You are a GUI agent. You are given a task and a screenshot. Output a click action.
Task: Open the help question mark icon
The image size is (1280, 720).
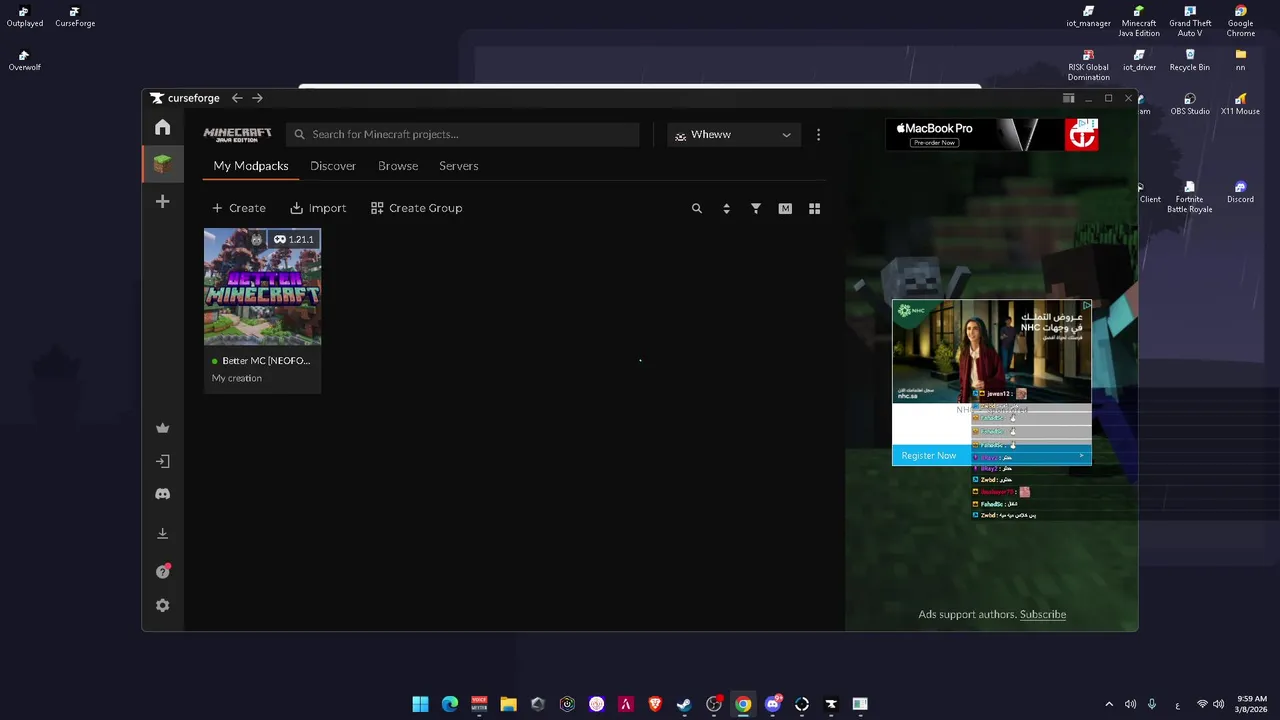tap(163, 571)
